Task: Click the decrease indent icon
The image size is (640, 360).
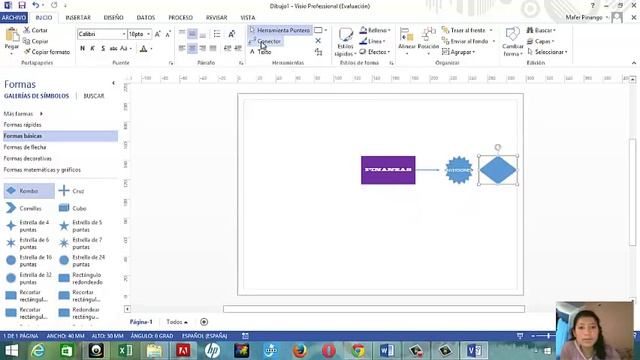Action: [227, 48]
